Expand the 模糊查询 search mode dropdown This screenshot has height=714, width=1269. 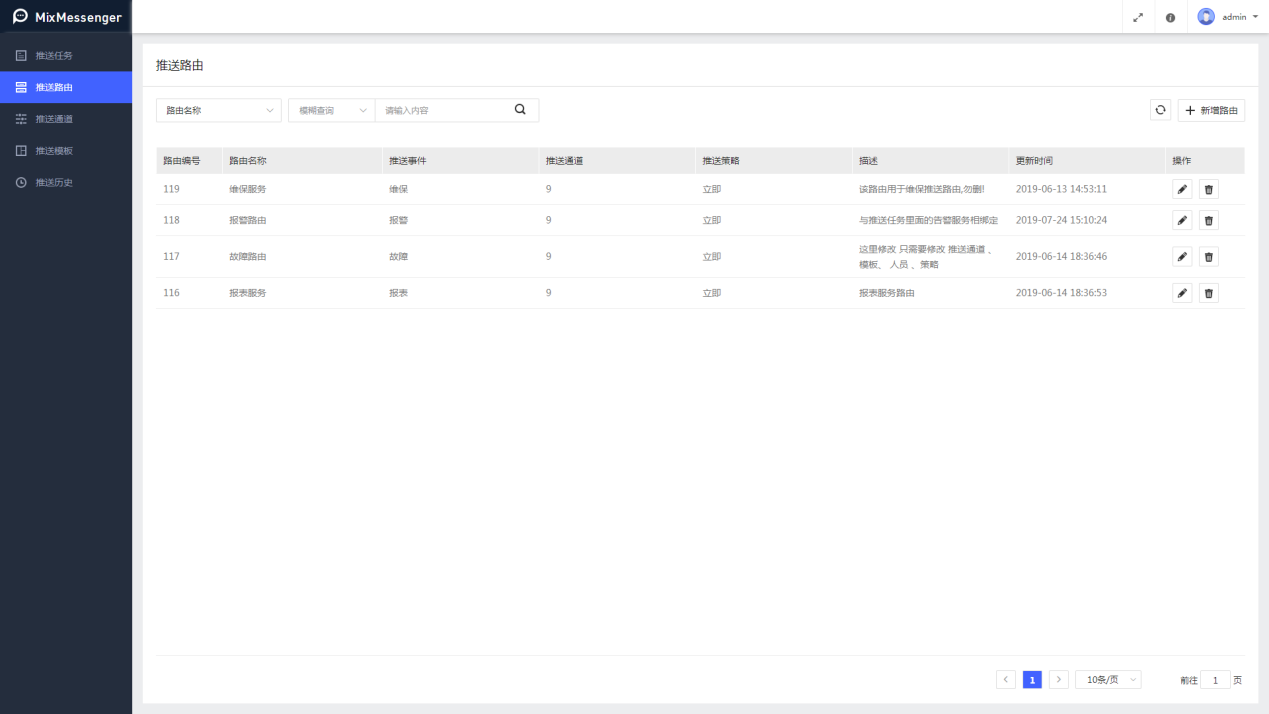coord(331,110)
